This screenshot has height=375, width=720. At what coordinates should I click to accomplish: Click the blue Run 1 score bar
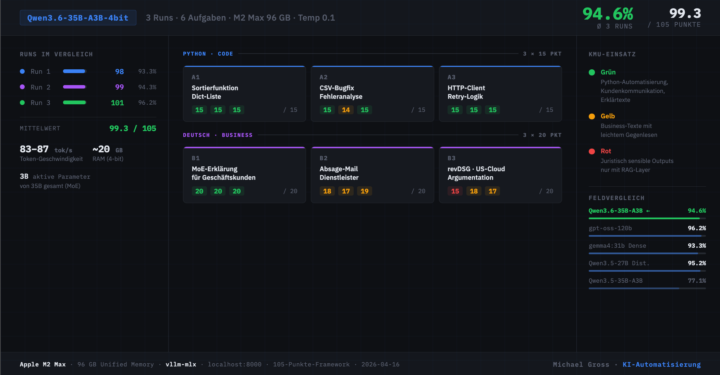tap(74, 72)
